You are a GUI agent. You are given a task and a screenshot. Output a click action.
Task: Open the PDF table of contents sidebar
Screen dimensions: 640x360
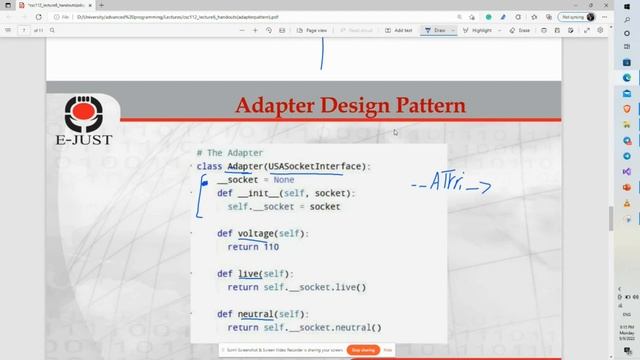(x=8, y=30)
